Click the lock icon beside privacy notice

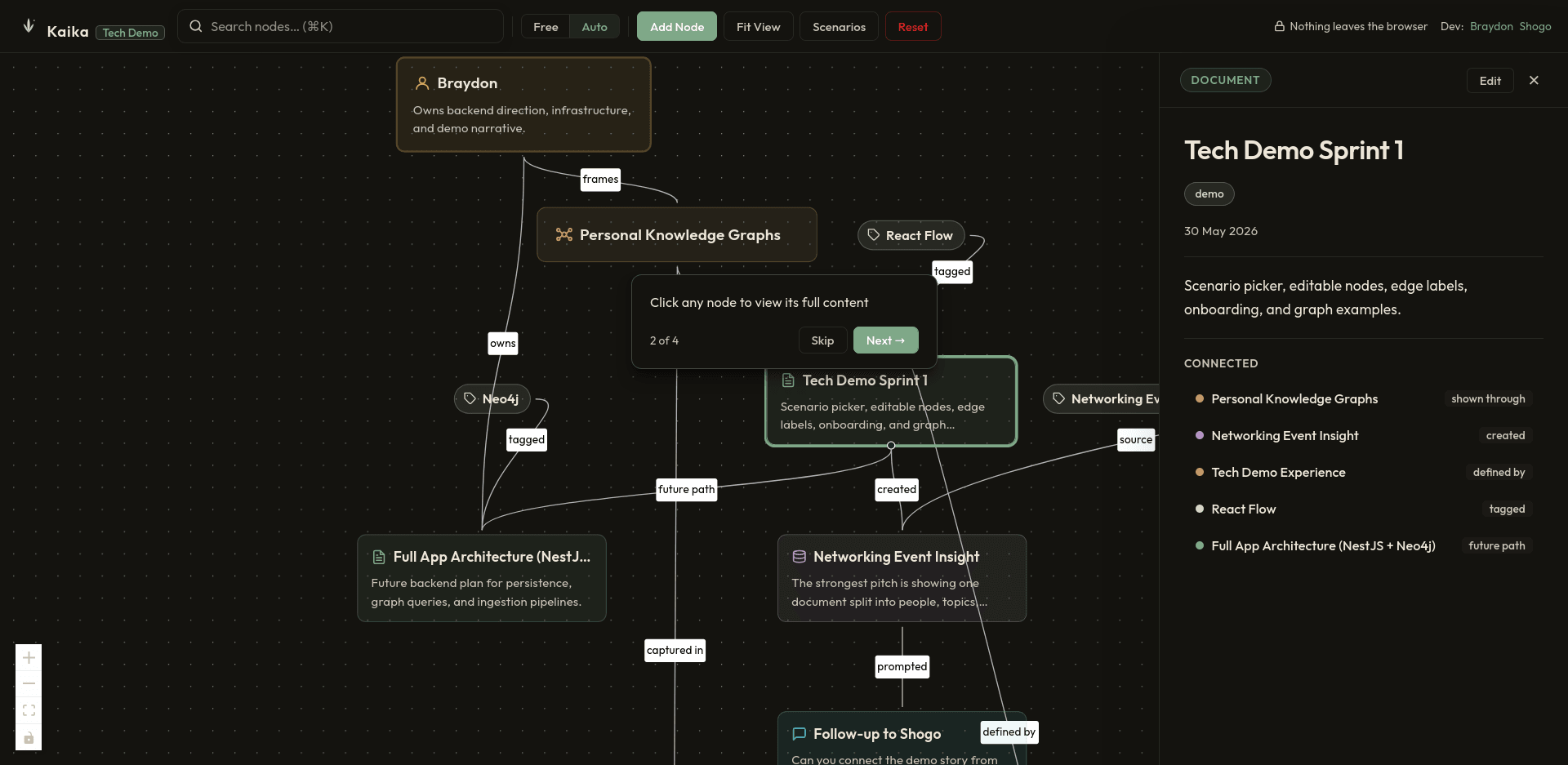click(1280, 26)
